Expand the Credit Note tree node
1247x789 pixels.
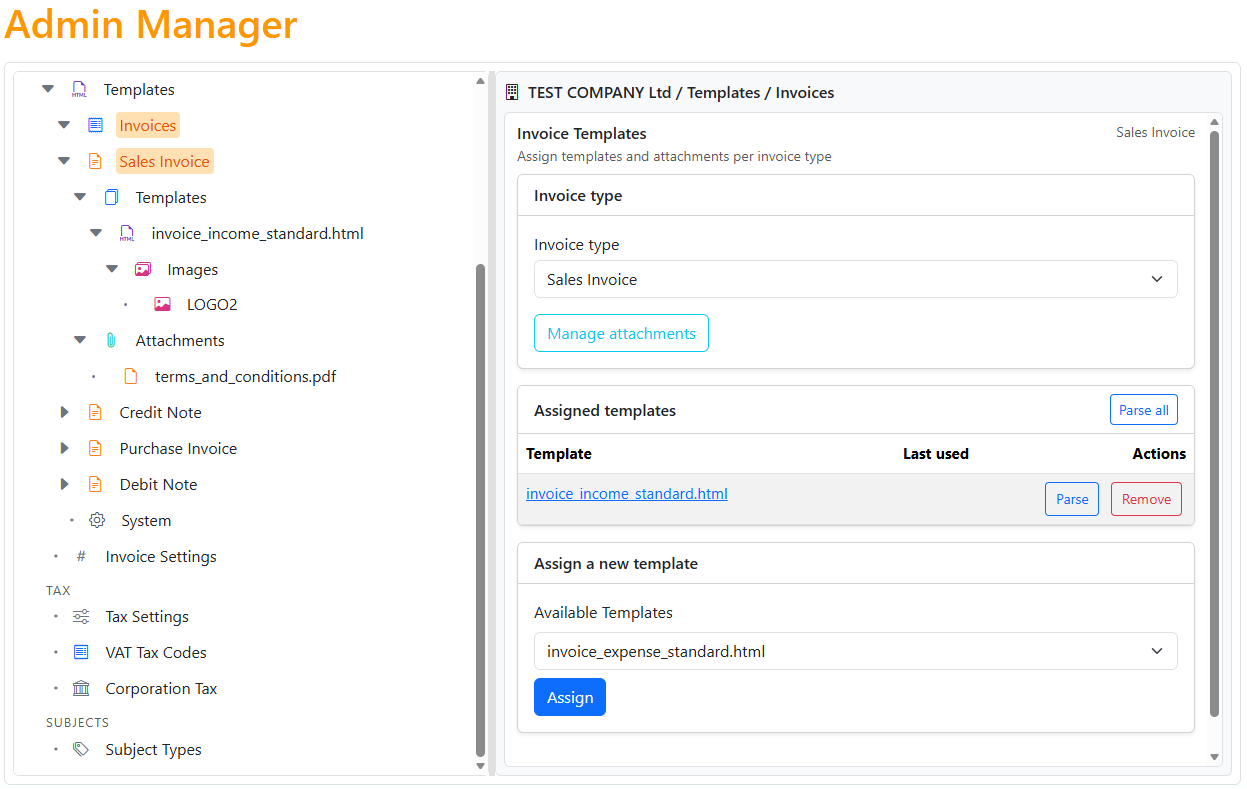(63, 412)
